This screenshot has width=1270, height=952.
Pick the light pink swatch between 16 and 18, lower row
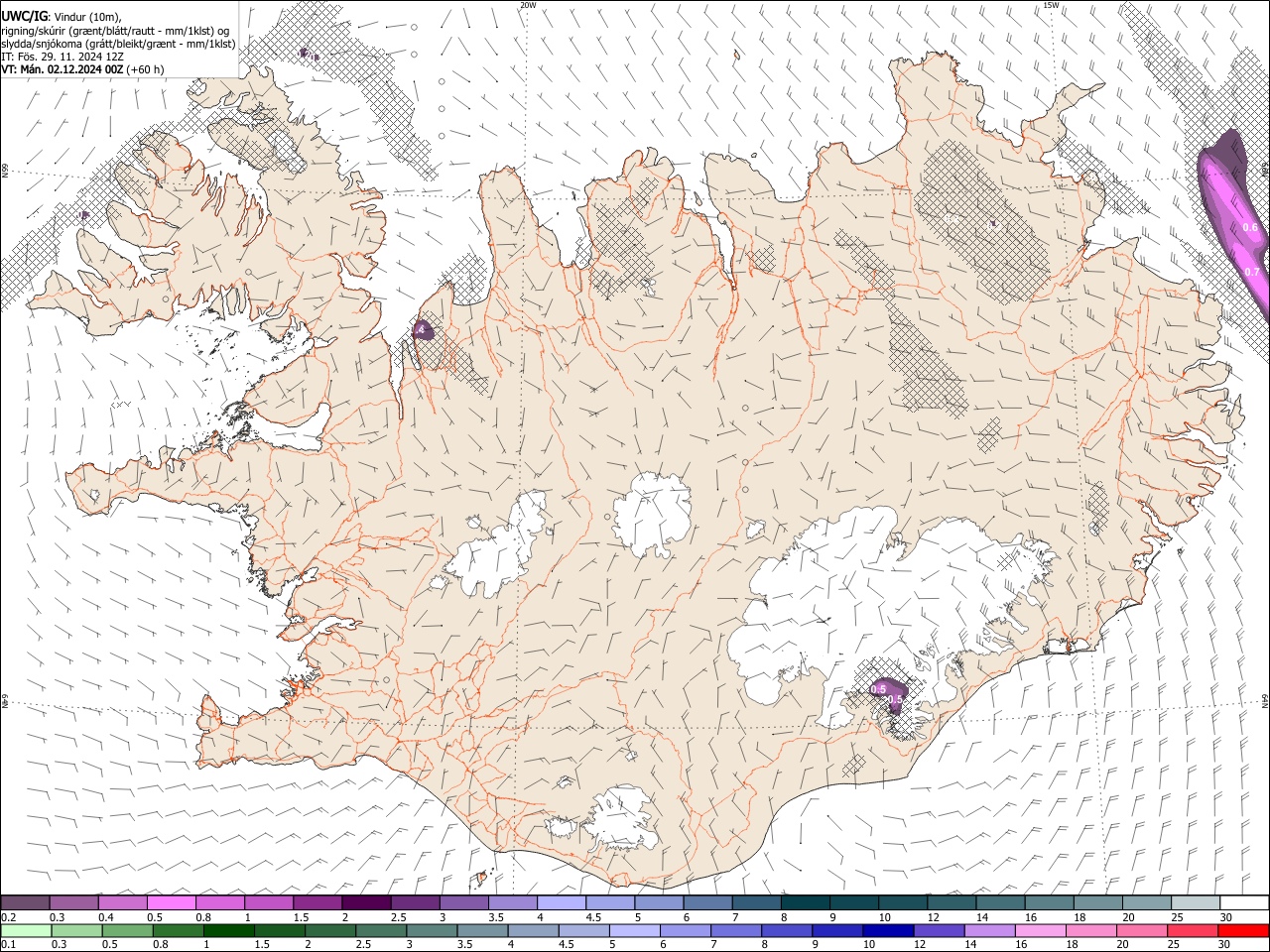pos(1041,930)
